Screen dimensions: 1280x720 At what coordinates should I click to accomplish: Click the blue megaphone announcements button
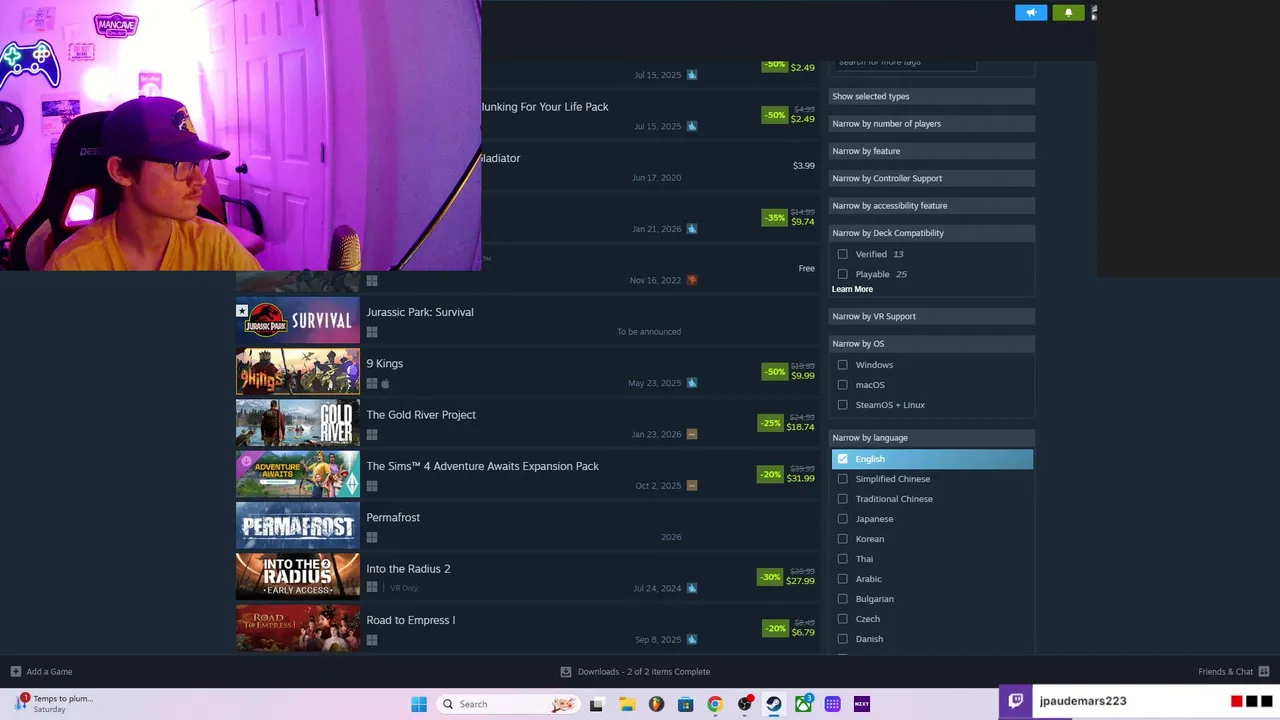point(1031,12)
